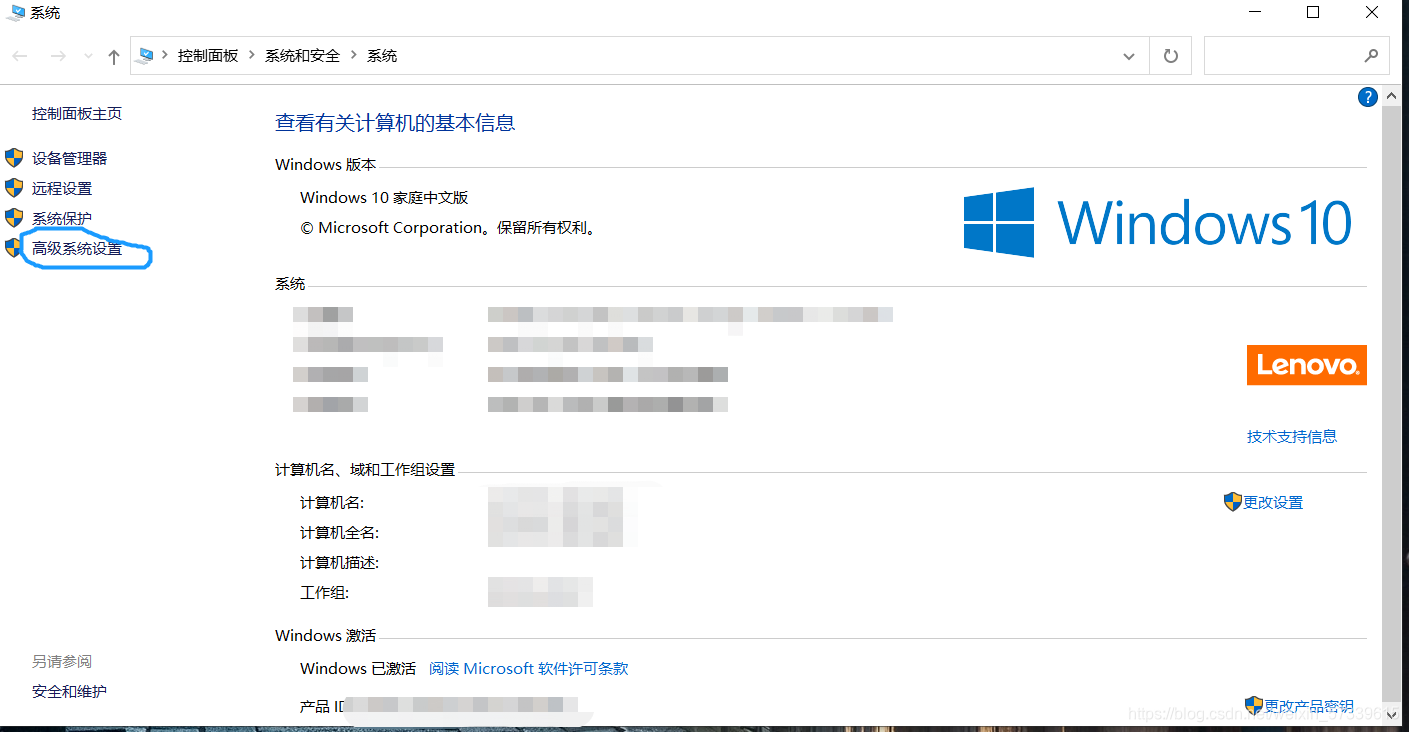This screenshot has height=732, width=1409.
Task: Click the magnifier search icon
Action: point(1371,56)
